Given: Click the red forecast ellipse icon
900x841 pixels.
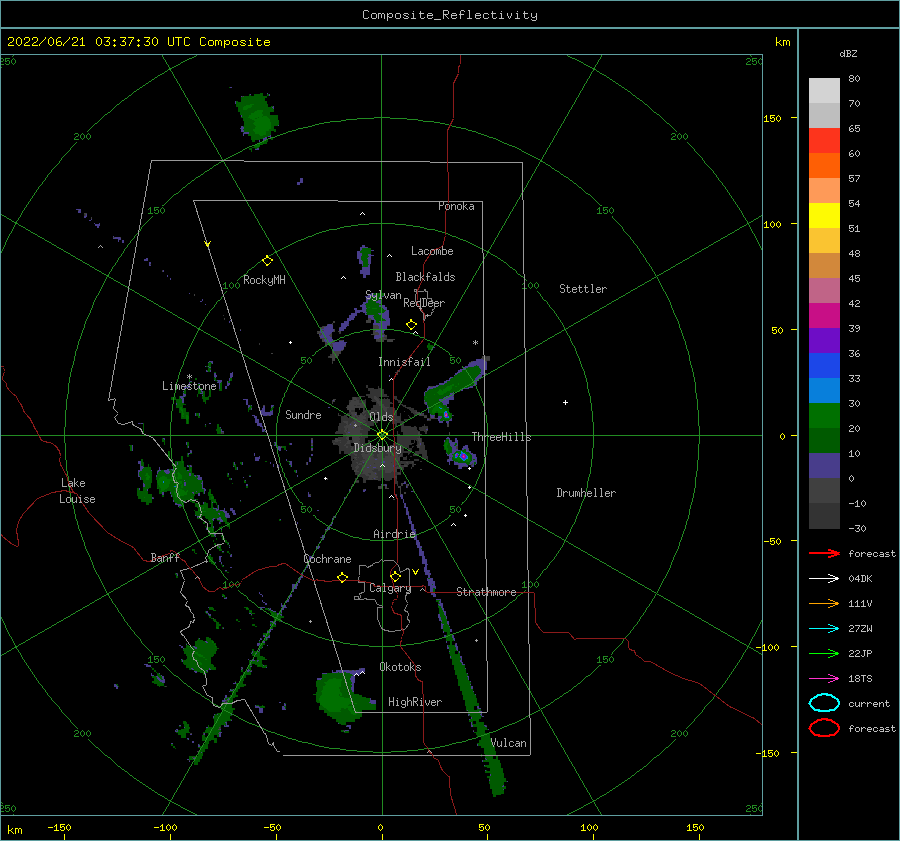Looking at the screenshot, I should tap(824, 728).
